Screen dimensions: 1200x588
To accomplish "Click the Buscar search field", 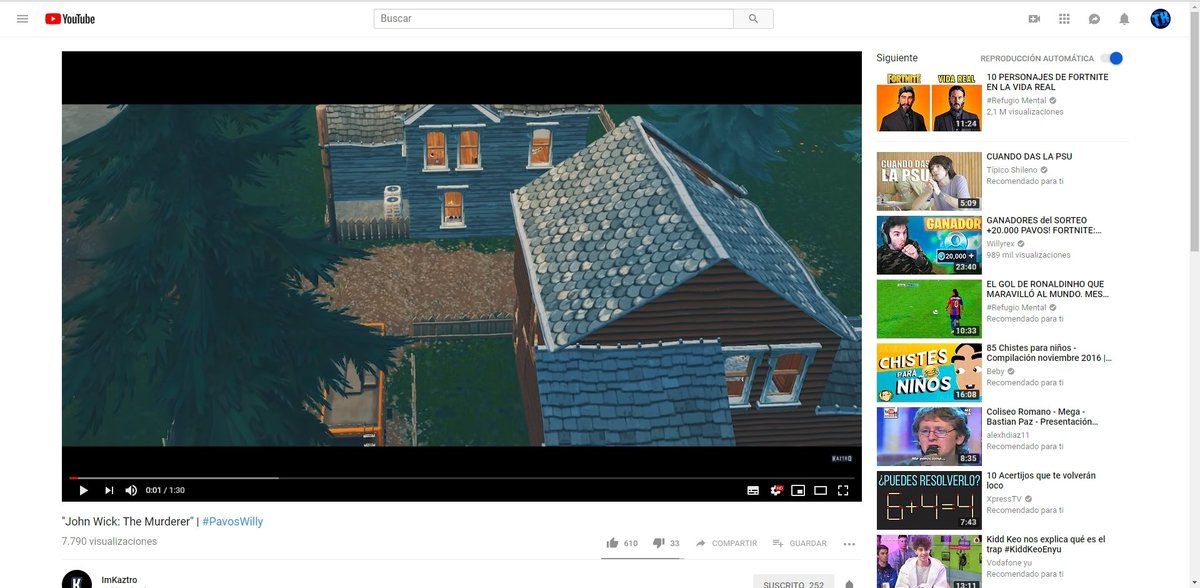I will 553,19.
